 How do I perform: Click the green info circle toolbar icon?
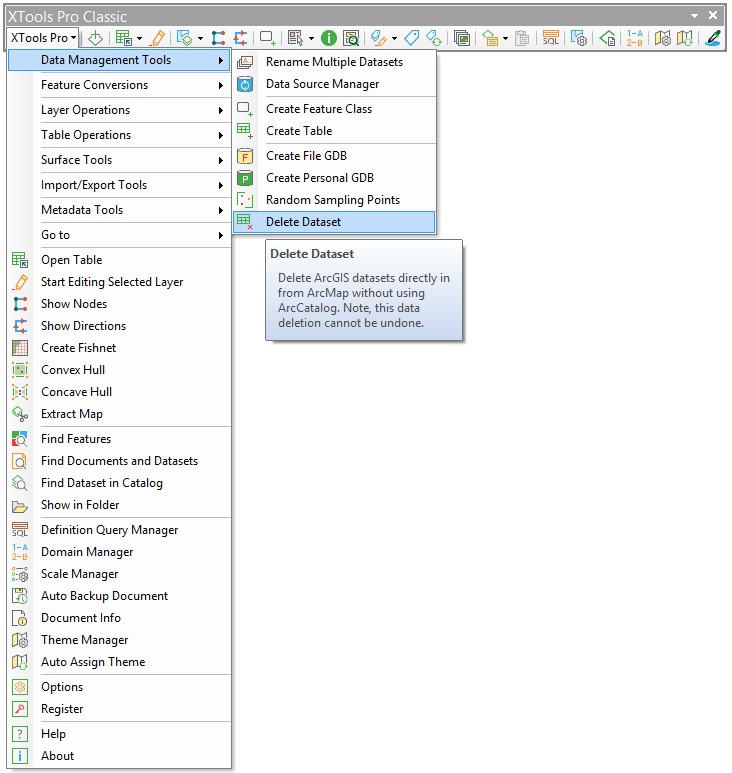(x=329, y=38)
